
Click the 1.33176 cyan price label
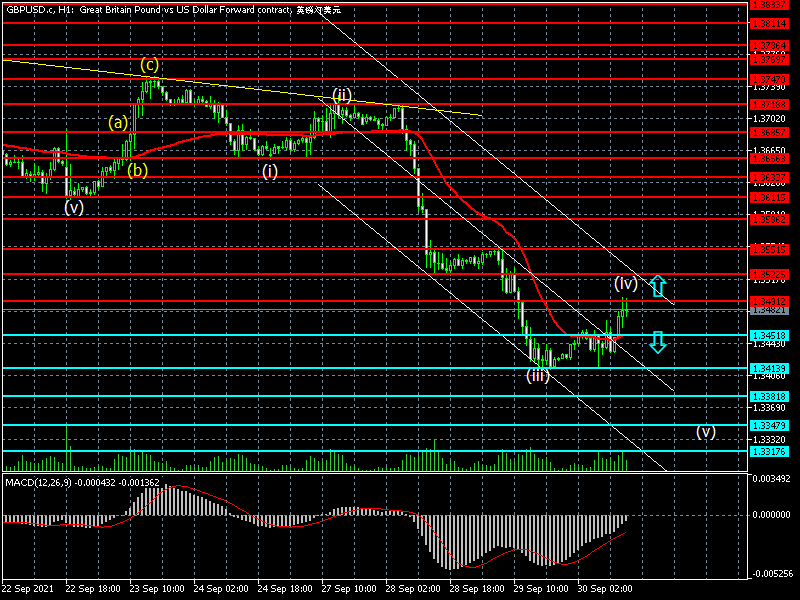click(x=770, y=452)
